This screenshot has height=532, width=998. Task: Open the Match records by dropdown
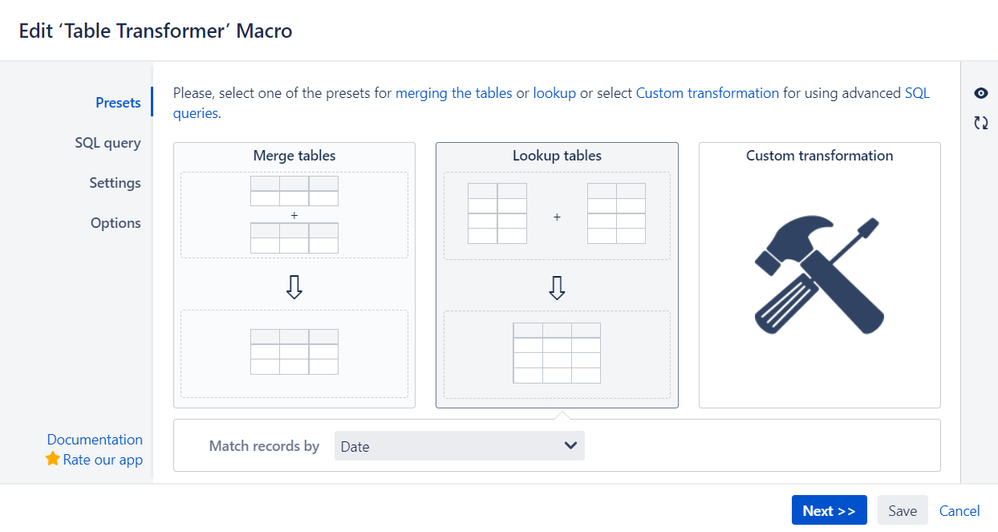click(459, 446)
